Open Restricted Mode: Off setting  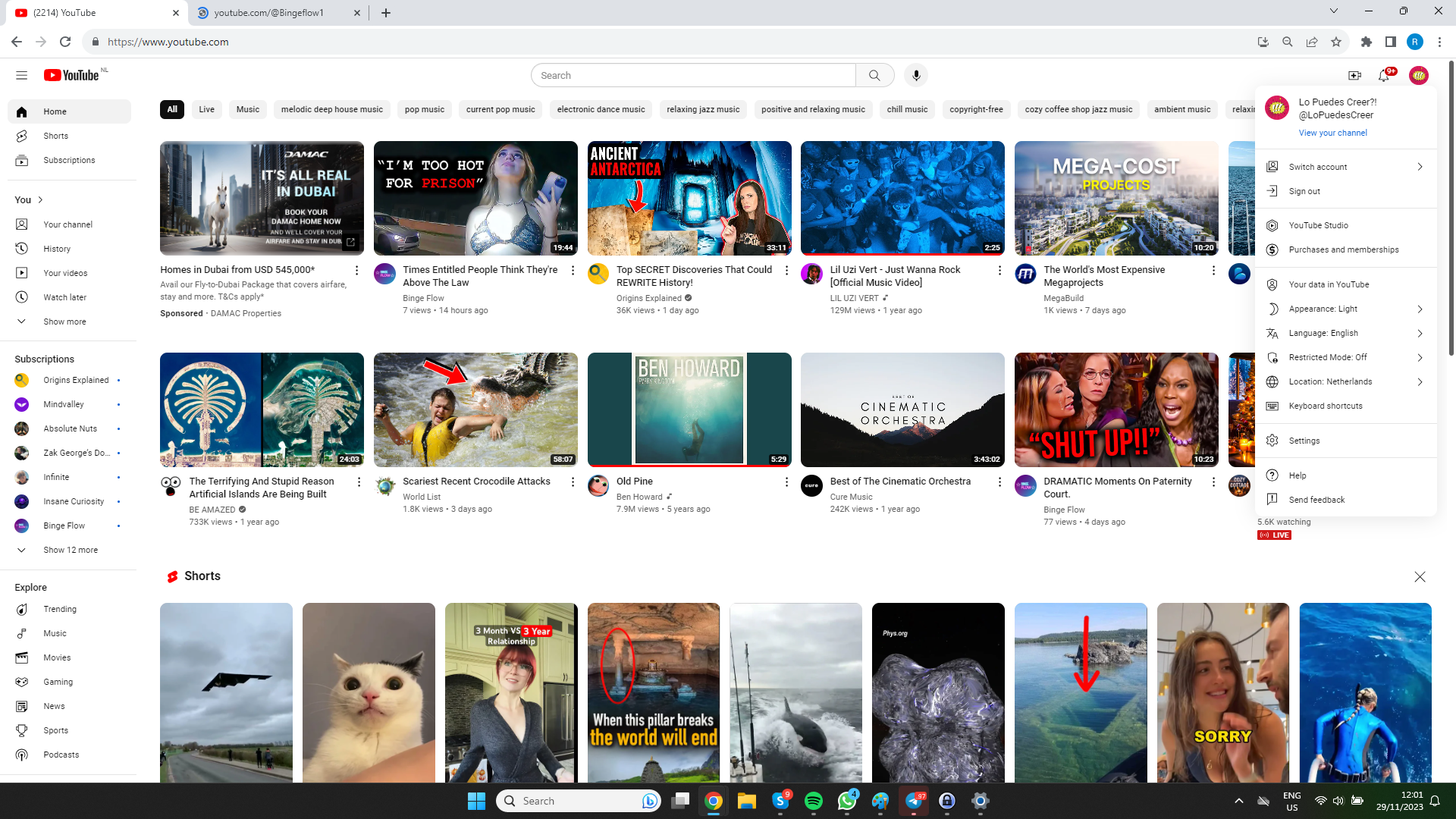[x=1327, y=357]
